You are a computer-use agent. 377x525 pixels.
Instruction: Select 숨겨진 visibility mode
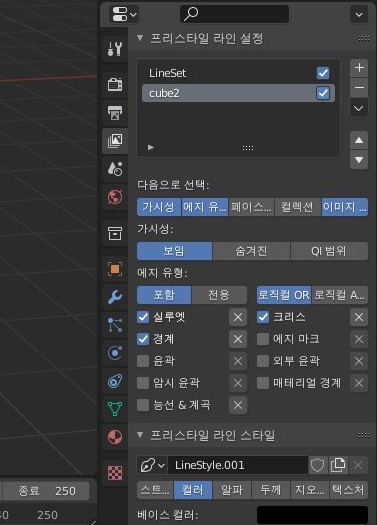pyautogui.click(x=251, y=251)
